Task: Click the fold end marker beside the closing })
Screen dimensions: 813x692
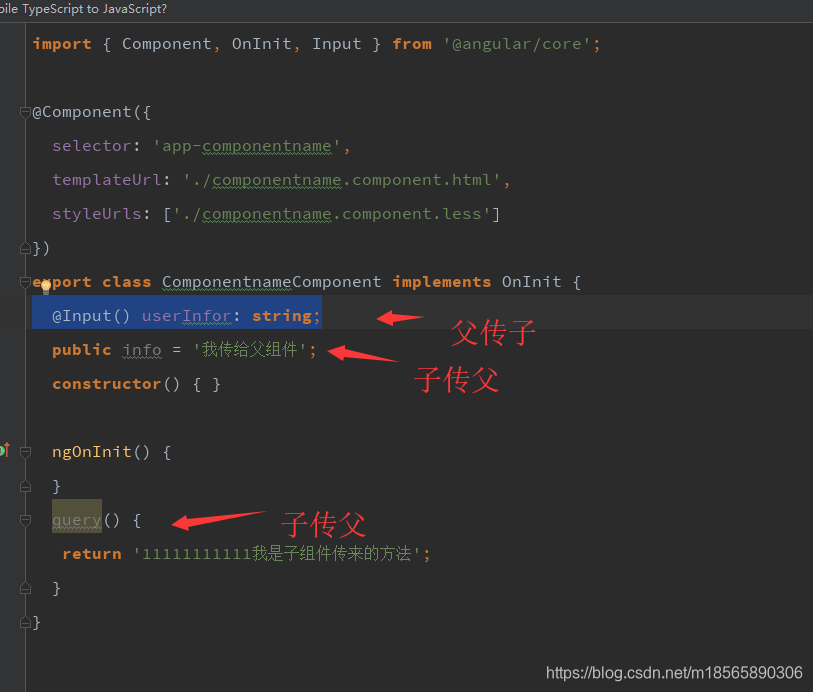Action: 24,249
